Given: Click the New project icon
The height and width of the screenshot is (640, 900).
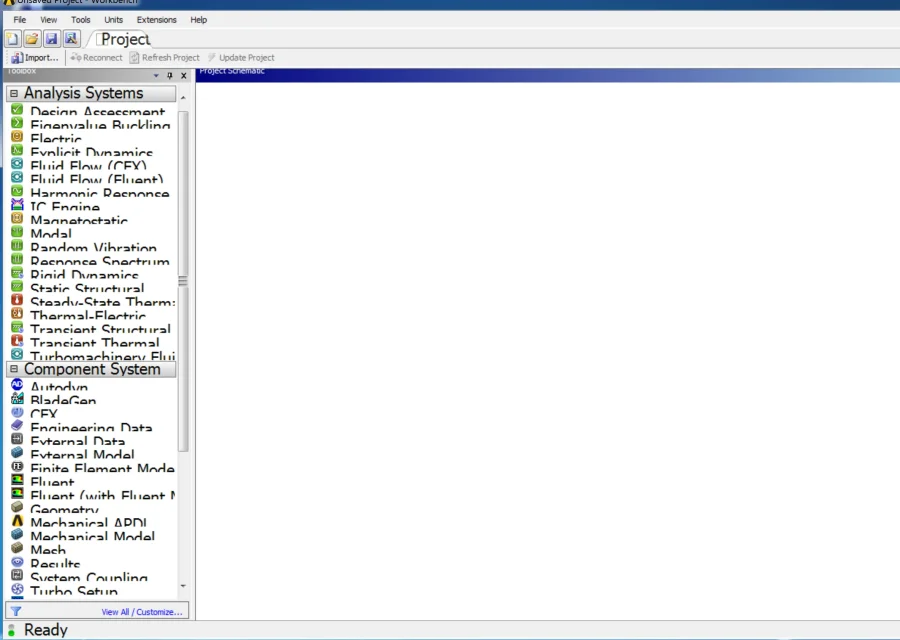Looking at the screenshot, I should [x=12, y=39].
